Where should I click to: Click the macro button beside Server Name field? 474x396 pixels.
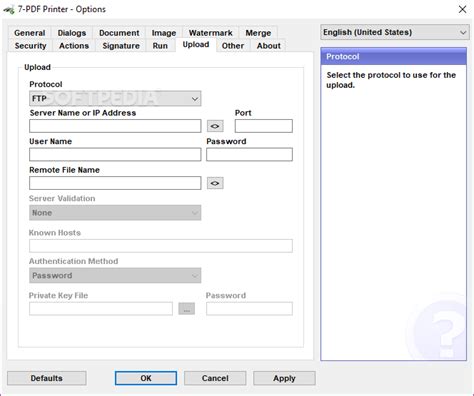215,126
